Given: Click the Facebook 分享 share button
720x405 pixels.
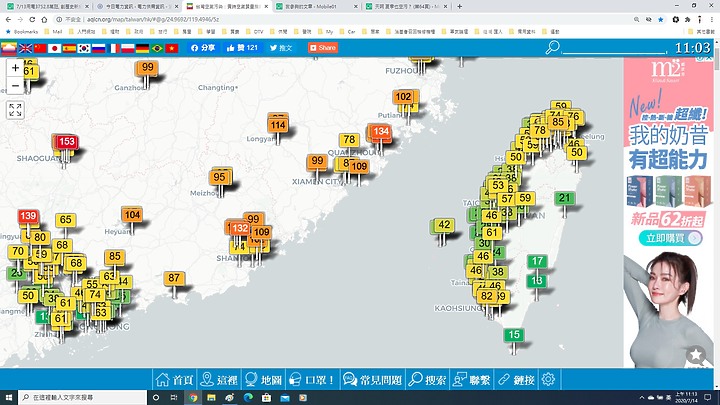Looking at the screenshot, I should point(202,47).
